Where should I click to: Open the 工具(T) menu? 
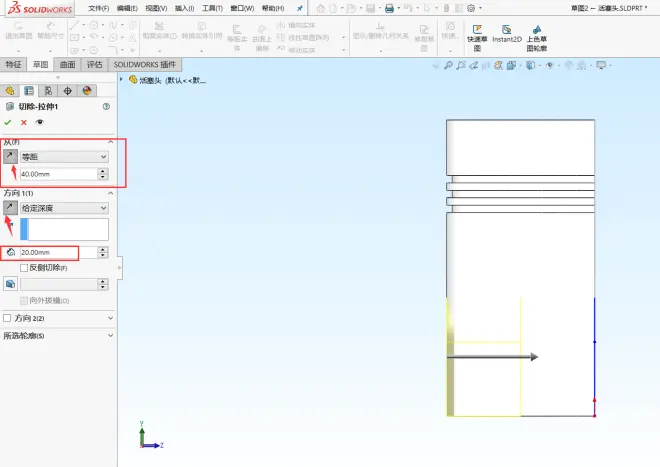(x=212, y=8)
